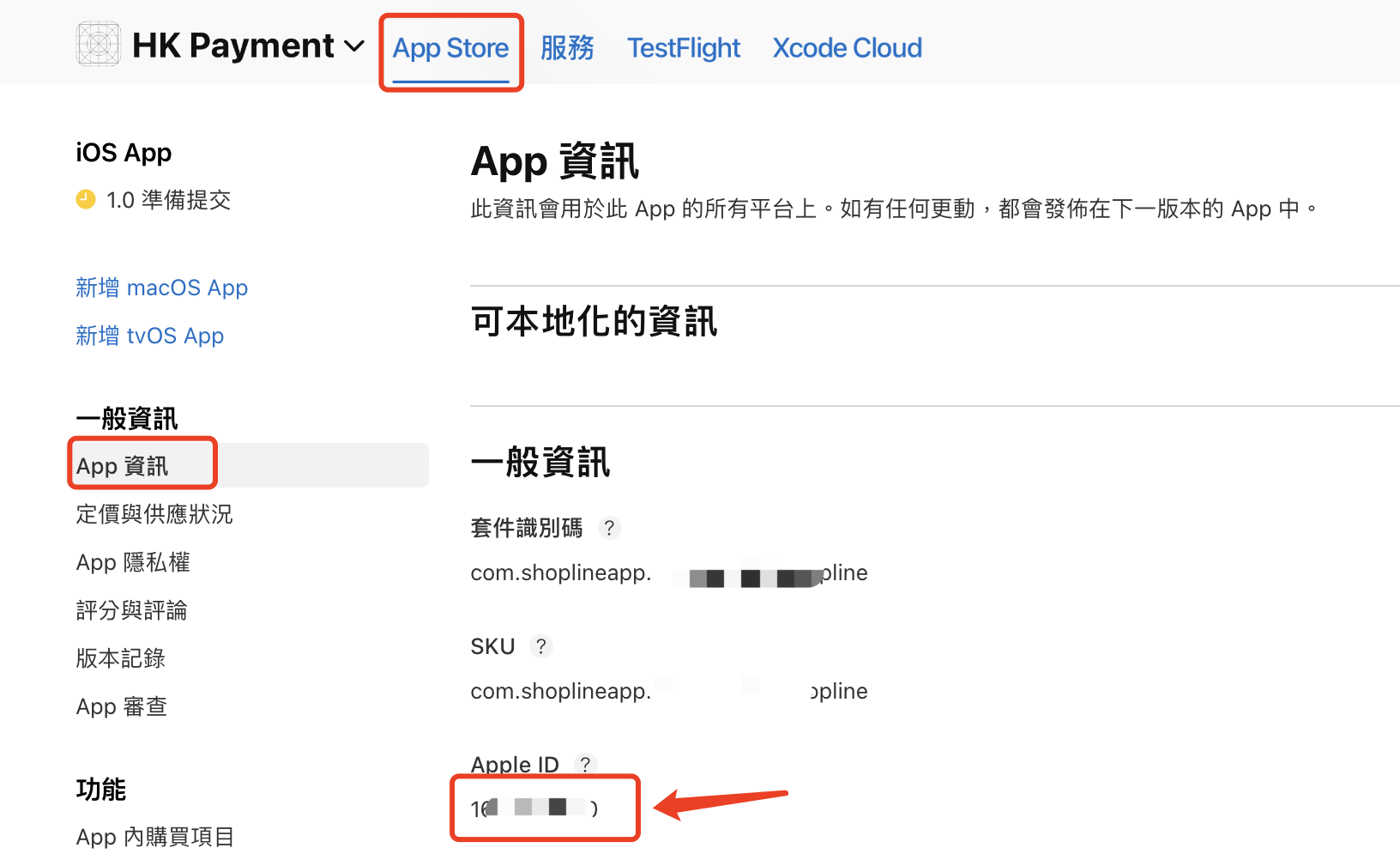The width and height of the screenshot is (1400, 860).
Task: Click the yellow status icon beside 1.0
Action: click(x=86, y=200)
